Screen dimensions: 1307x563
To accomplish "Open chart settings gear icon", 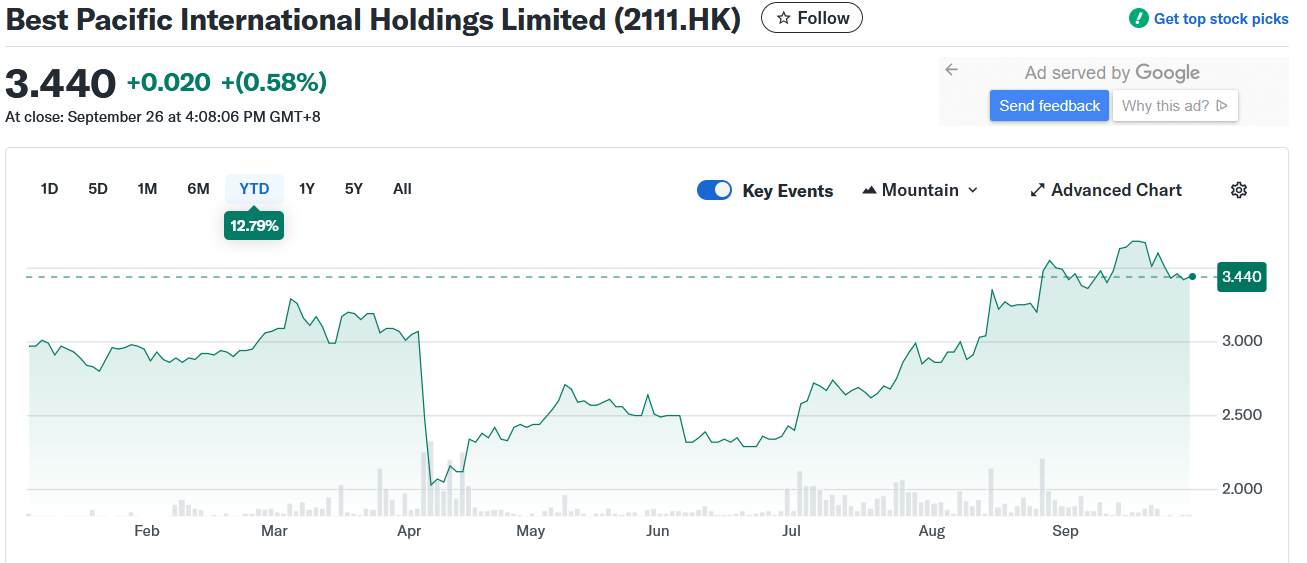I will tap(1239, 190).
